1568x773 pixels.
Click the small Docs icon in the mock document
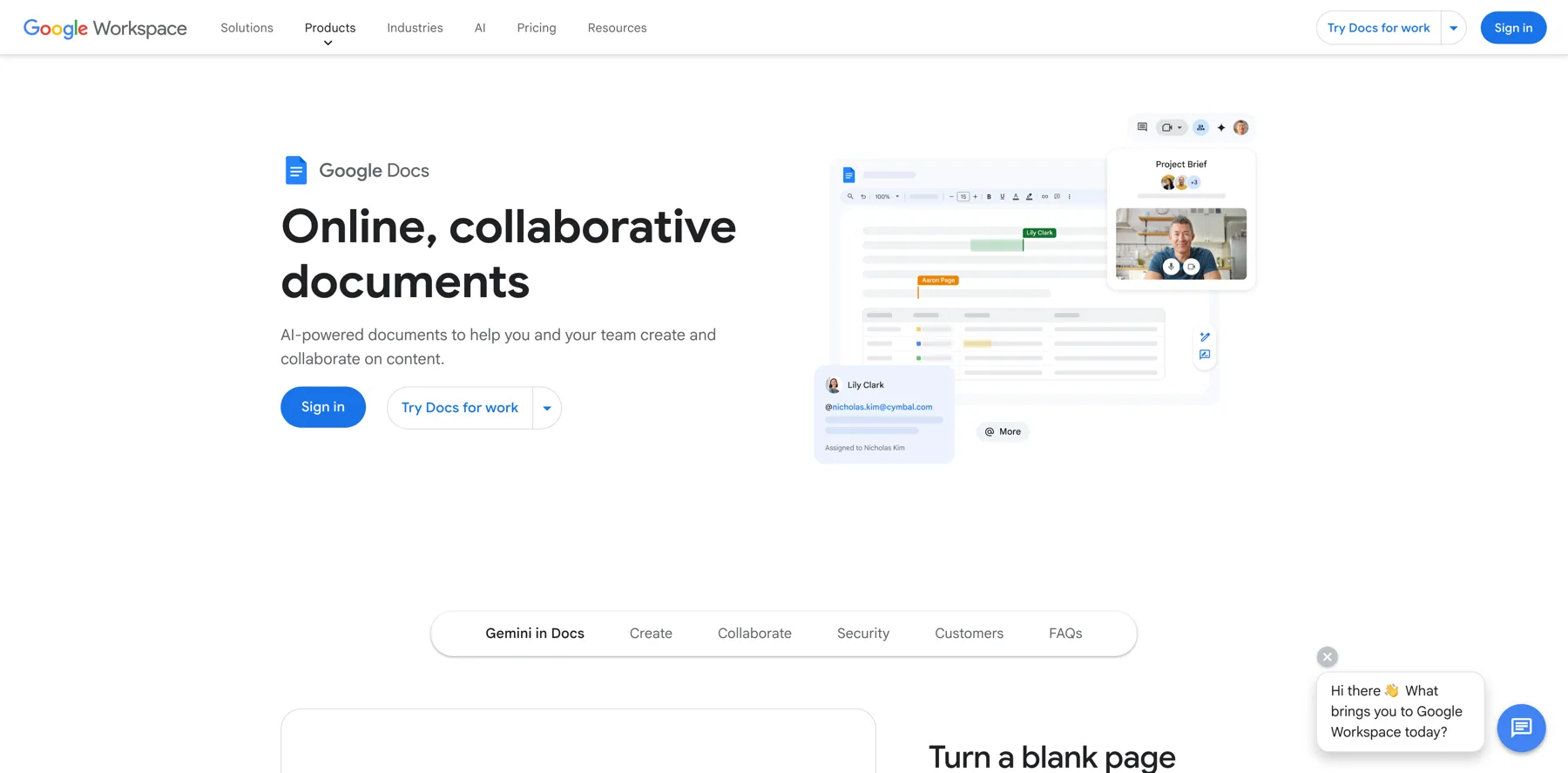(848, 175)
